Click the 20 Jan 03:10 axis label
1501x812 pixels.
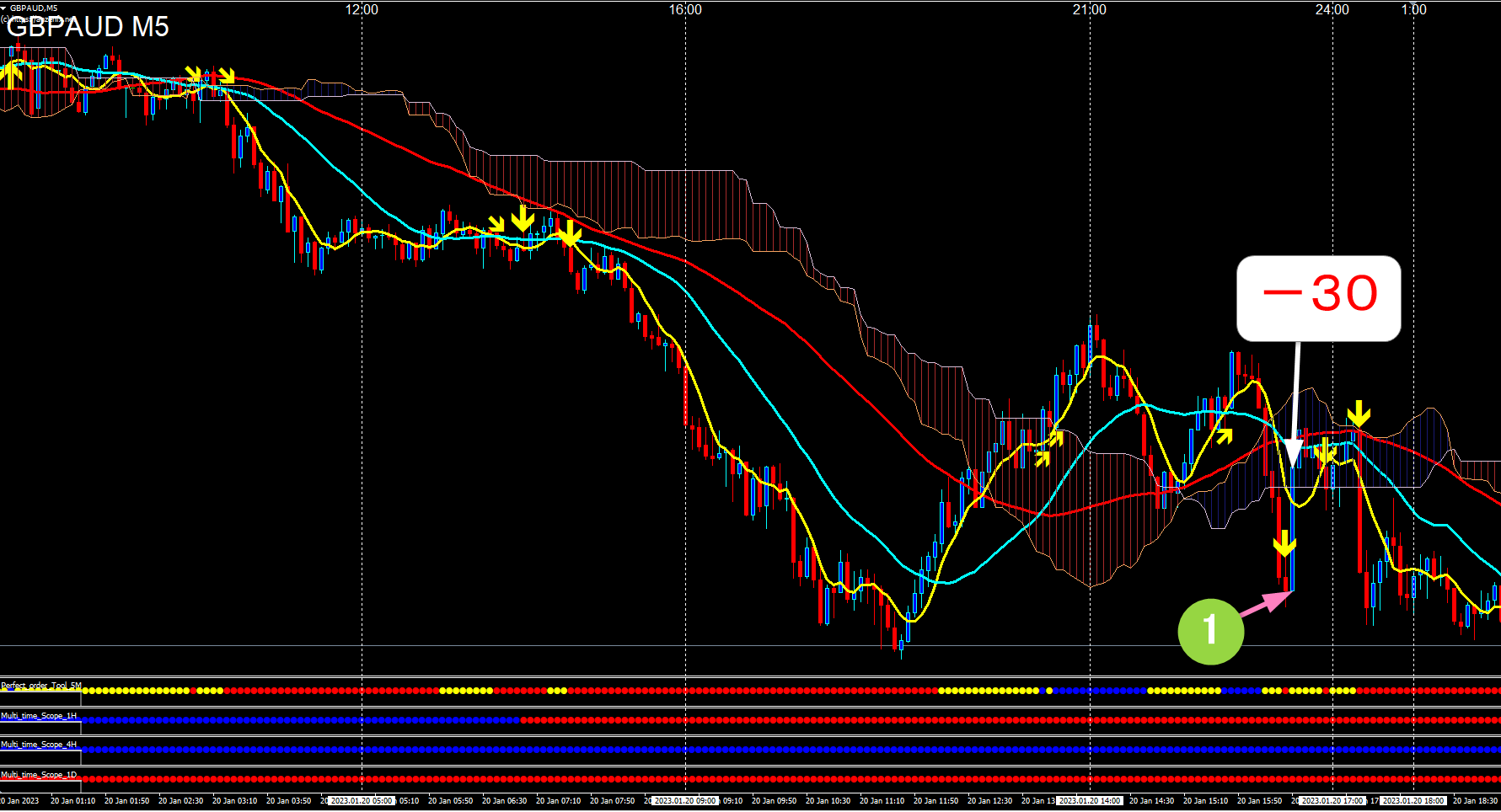click(234, 801)
